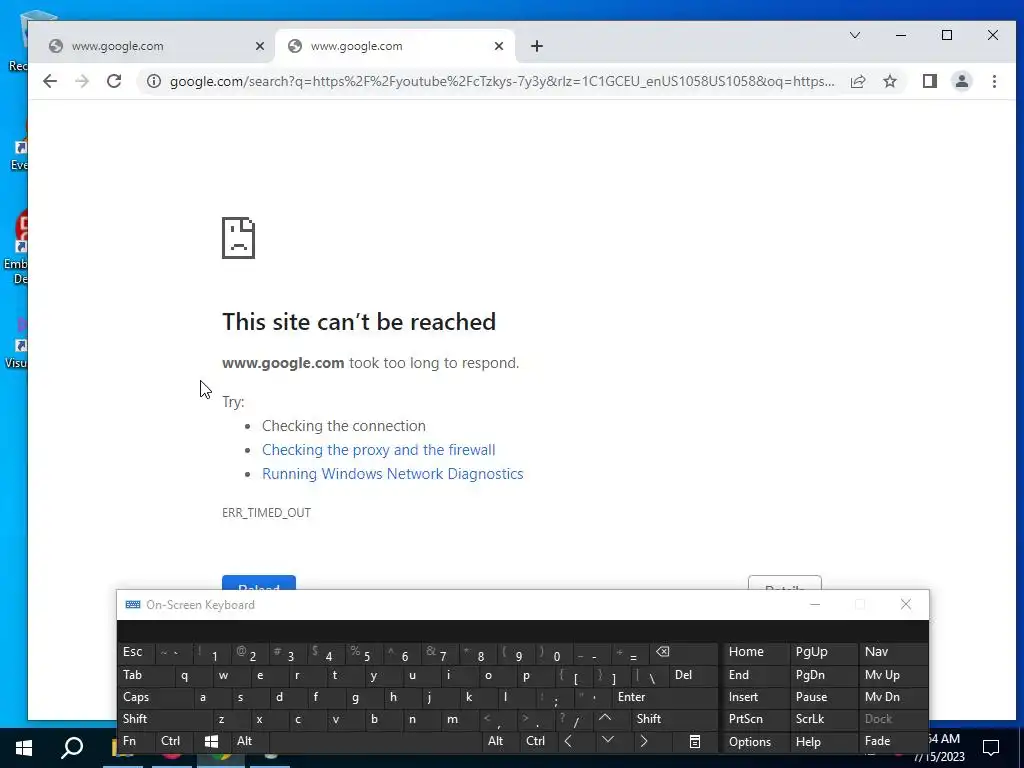Tap the Del key on On-Screen Keyboard
This screenshot has width=1024, height=768.
694,675
